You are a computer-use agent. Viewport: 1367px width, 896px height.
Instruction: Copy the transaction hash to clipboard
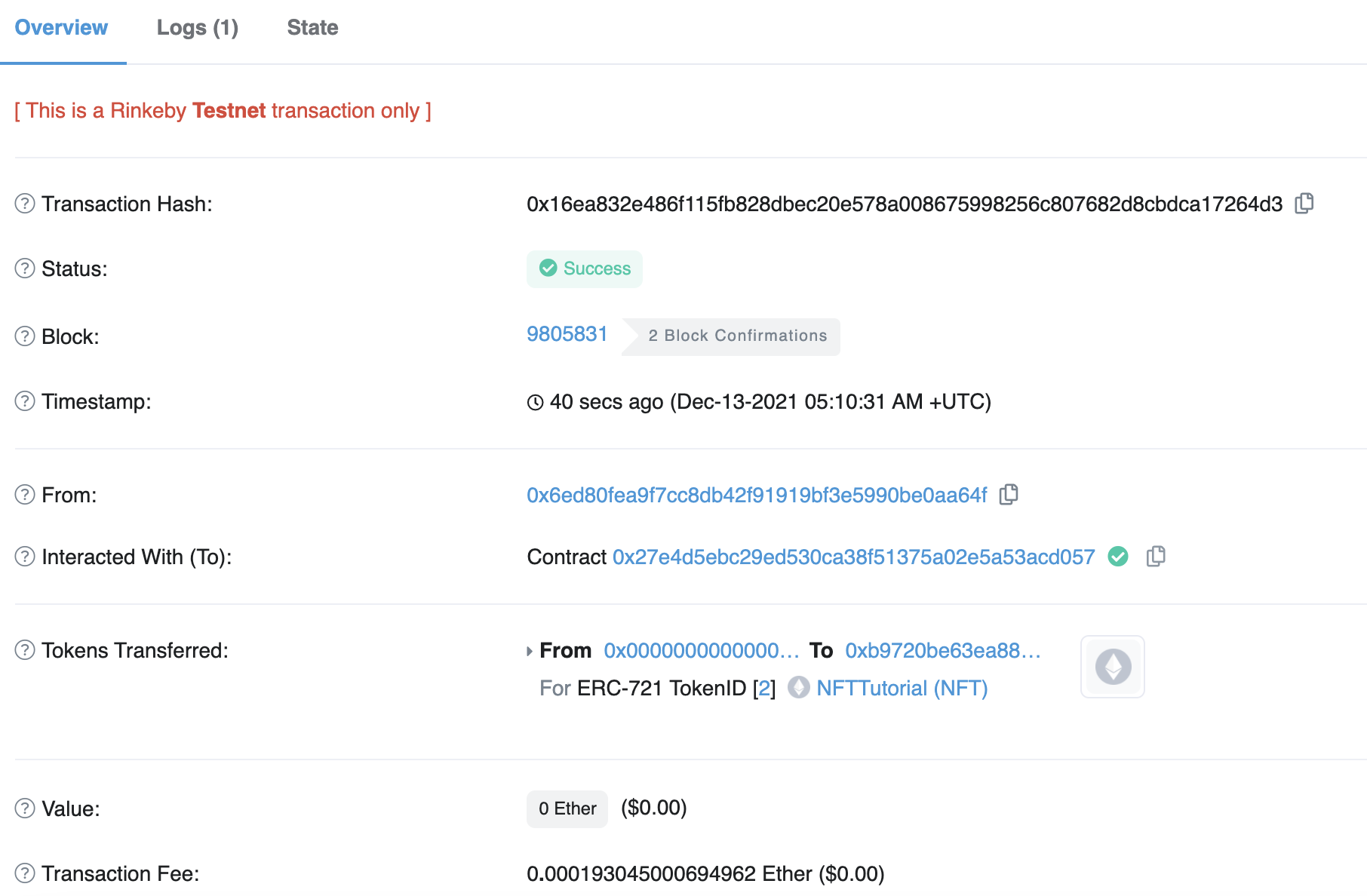[x=1304, y=204]
